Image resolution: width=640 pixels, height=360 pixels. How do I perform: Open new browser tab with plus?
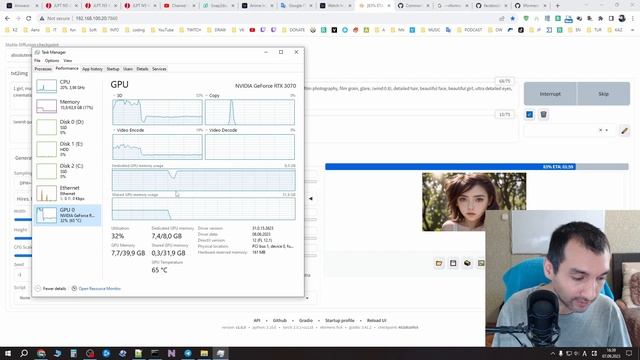[x=558, y=6]
